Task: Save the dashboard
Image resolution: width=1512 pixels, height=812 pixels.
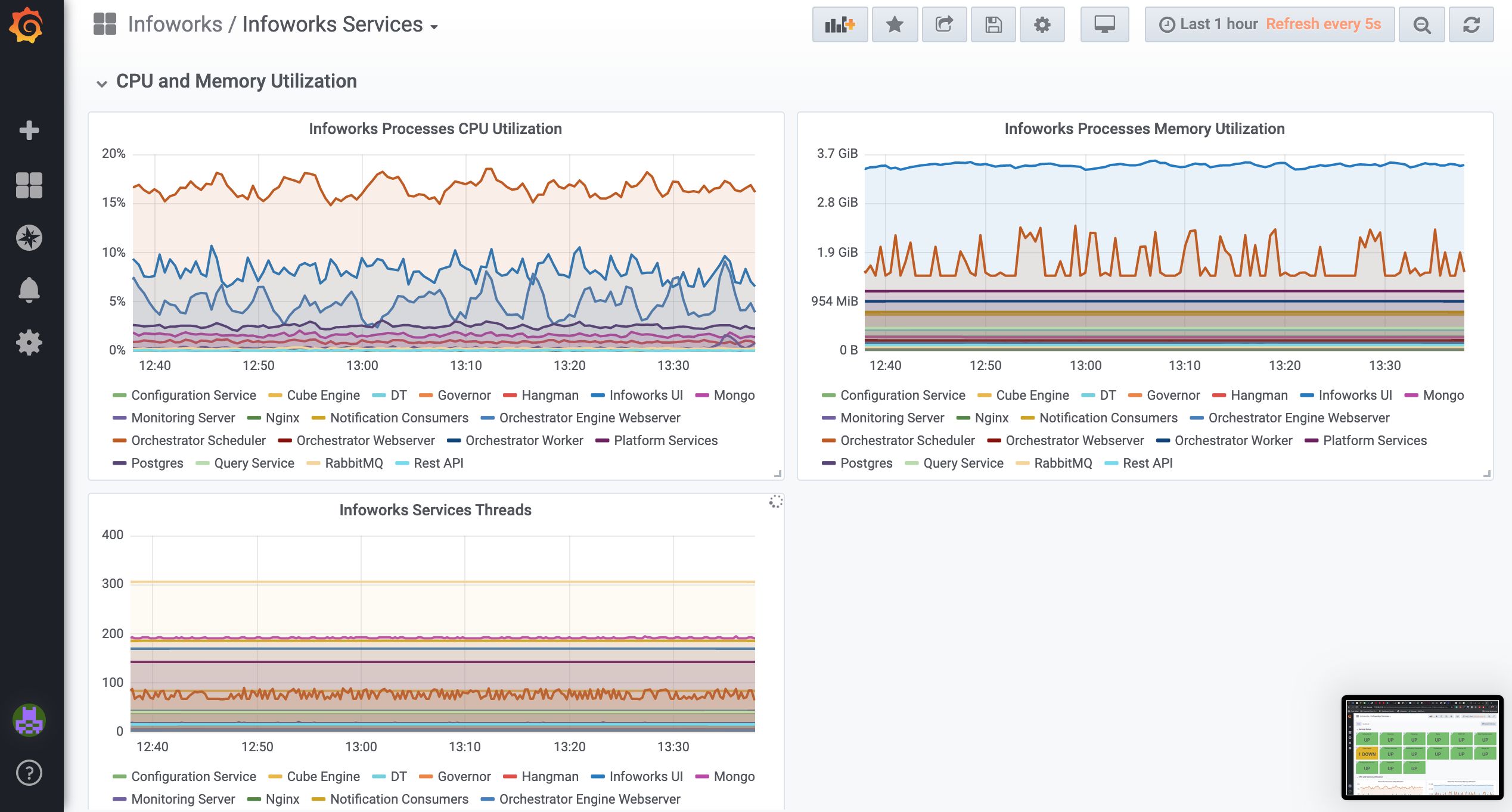Action: point(993,24)
